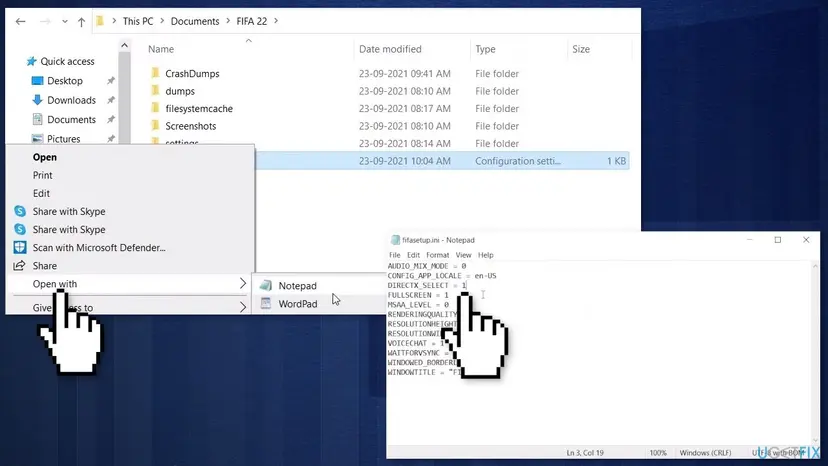Click the Share arrow icon in context menu
This screenshot has height=466, width=828.
point(20,265)
